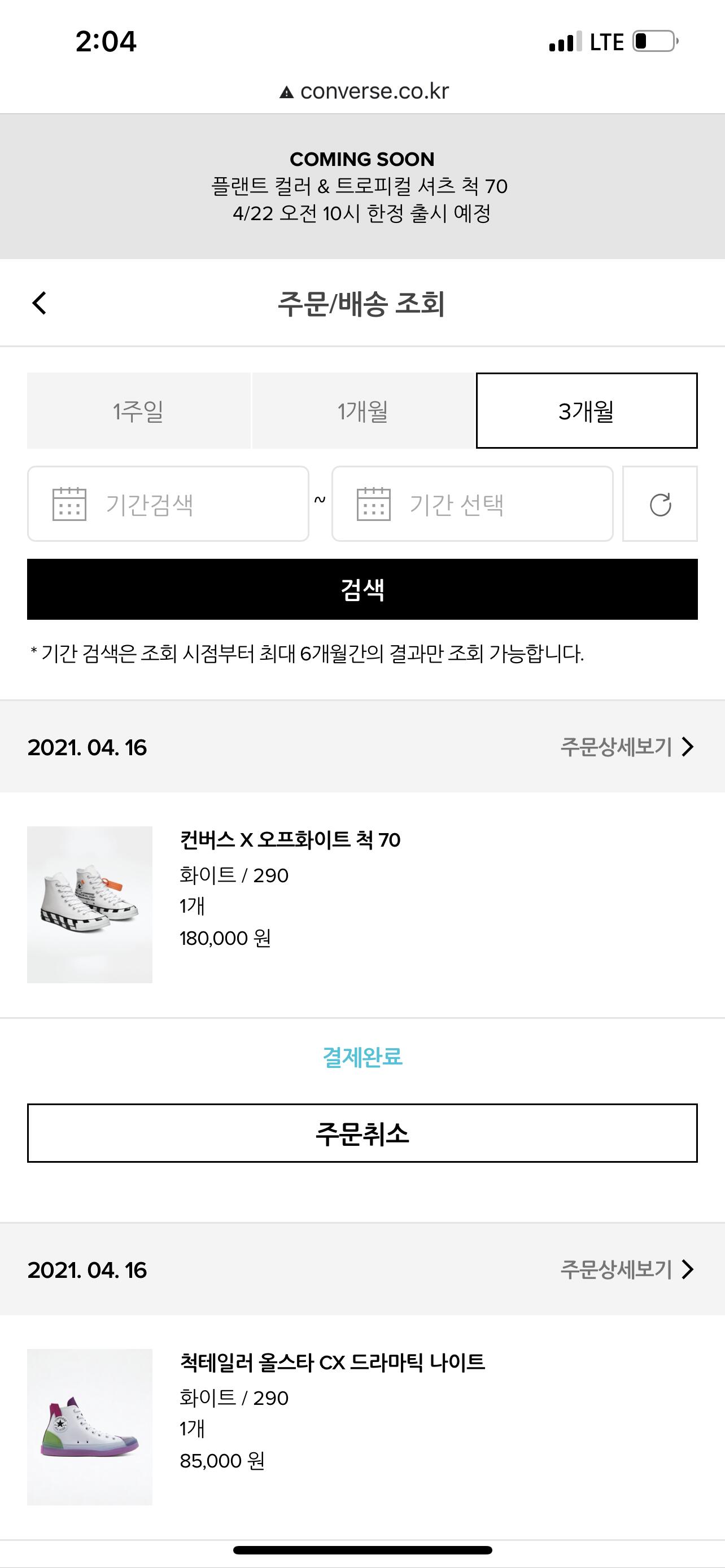Open the COMING SOON promo banner
The image size is (725, 1568).
362,186
